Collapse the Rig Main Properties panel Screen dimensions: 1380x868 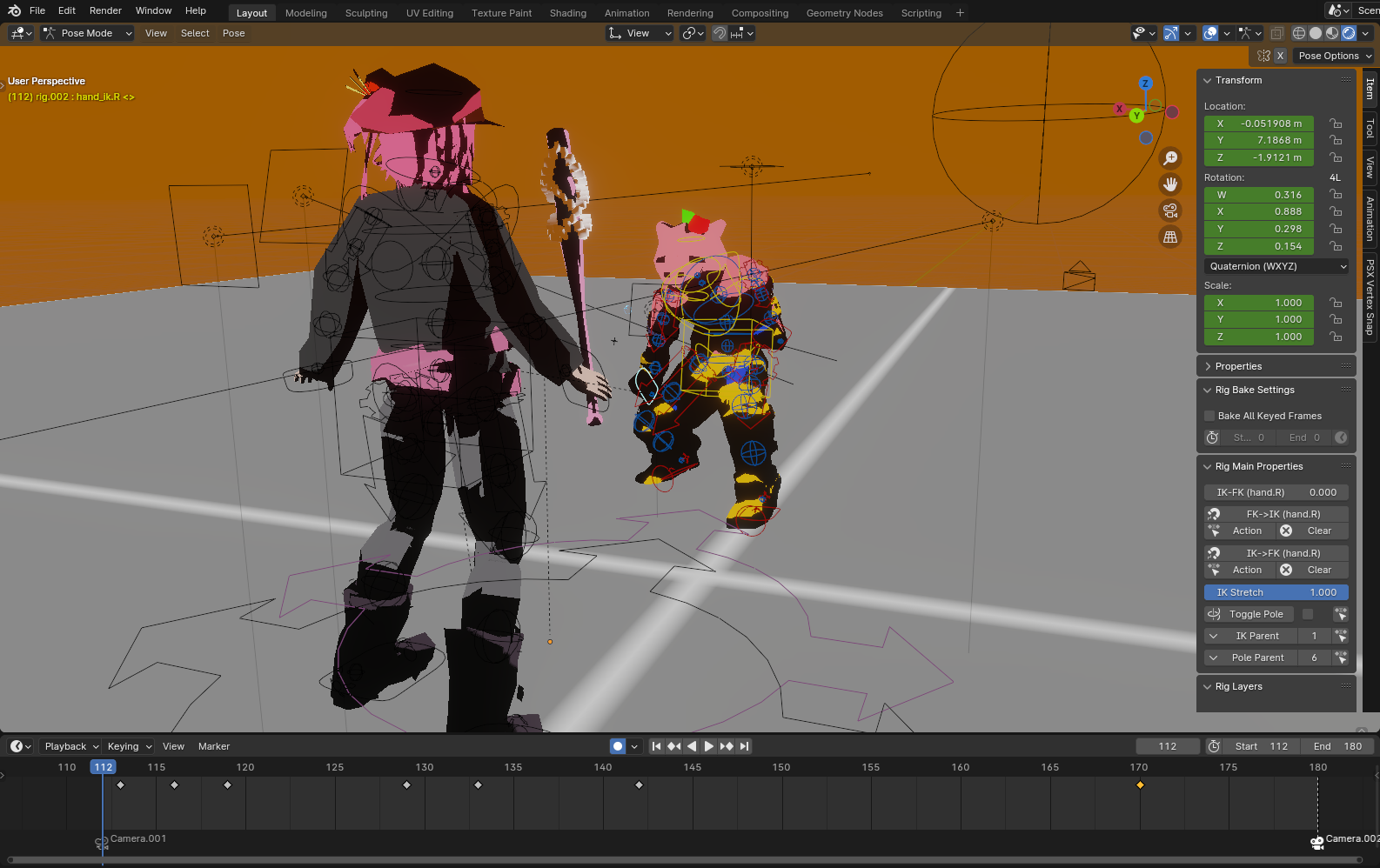pyautogui.click(x=1208, y=466)
